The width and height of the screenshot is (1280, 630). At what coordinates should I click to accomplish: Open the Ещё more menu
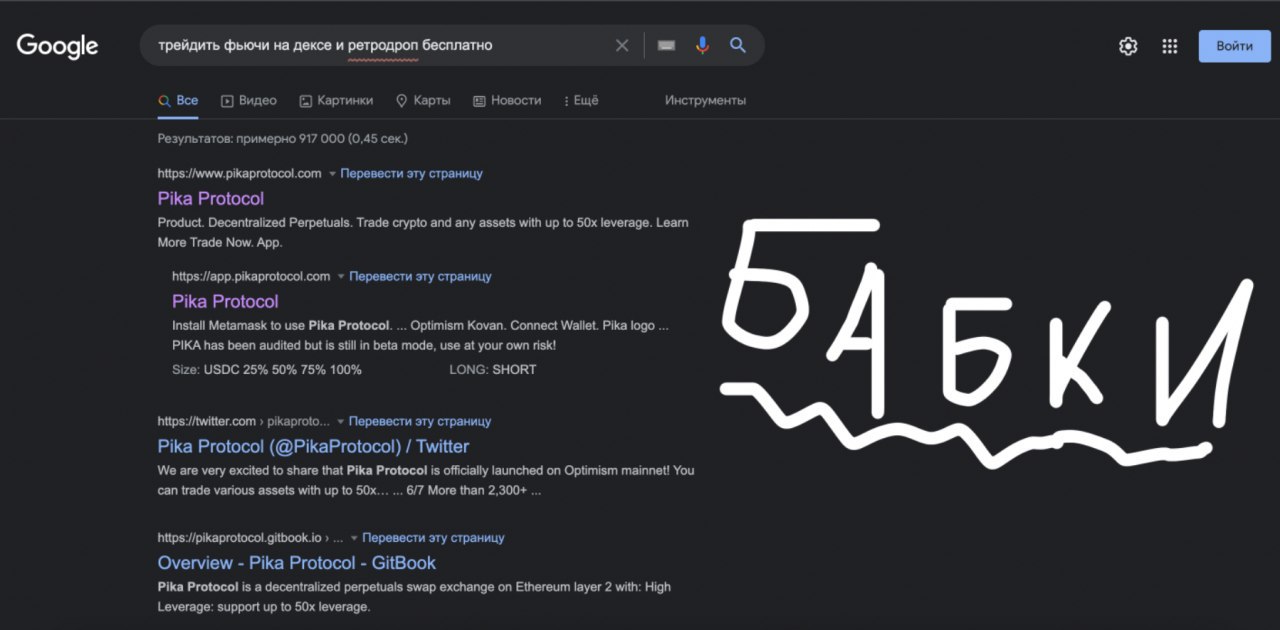coord(581,101)
